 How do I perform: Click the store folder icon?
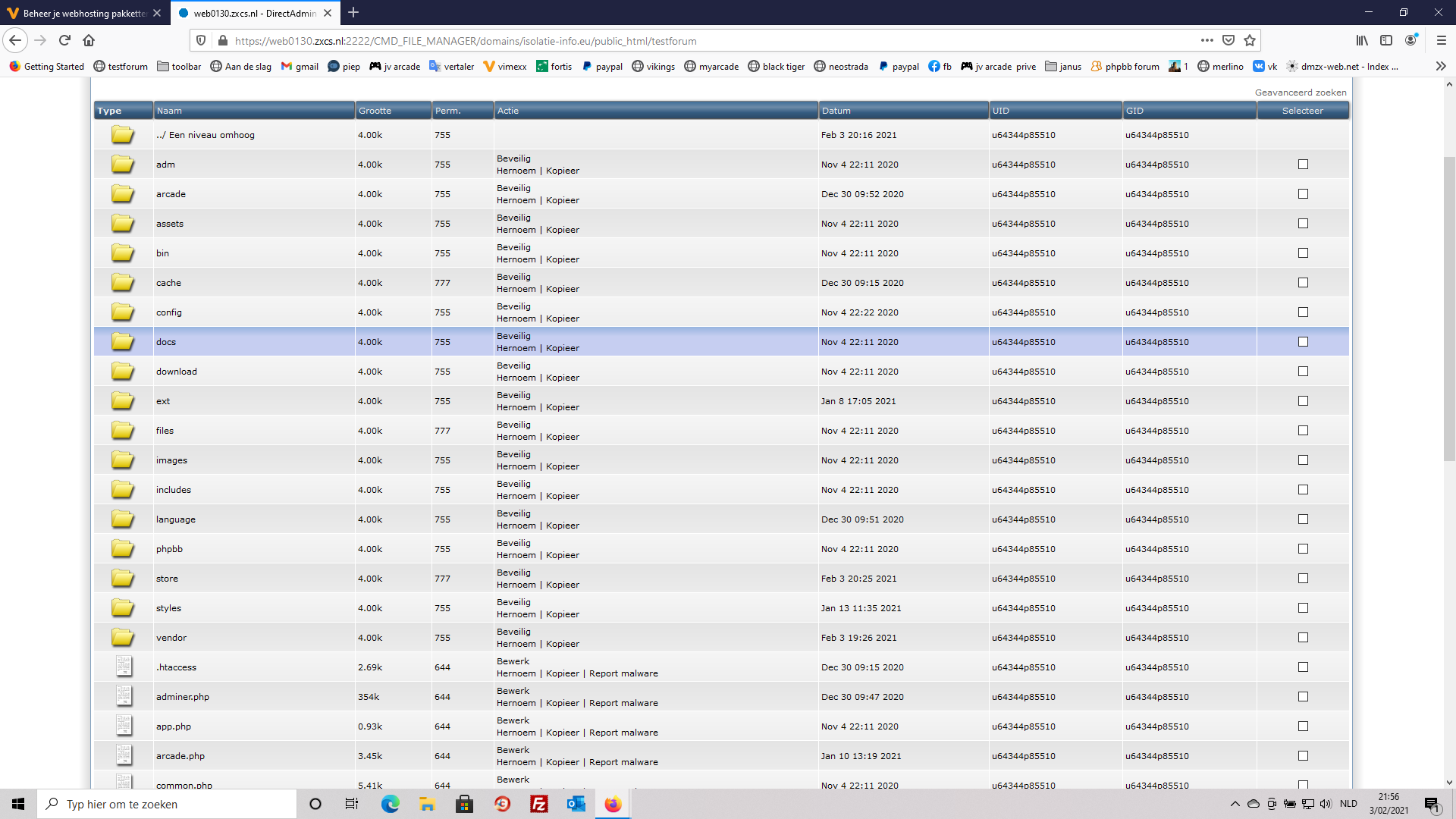coord(122,578)
